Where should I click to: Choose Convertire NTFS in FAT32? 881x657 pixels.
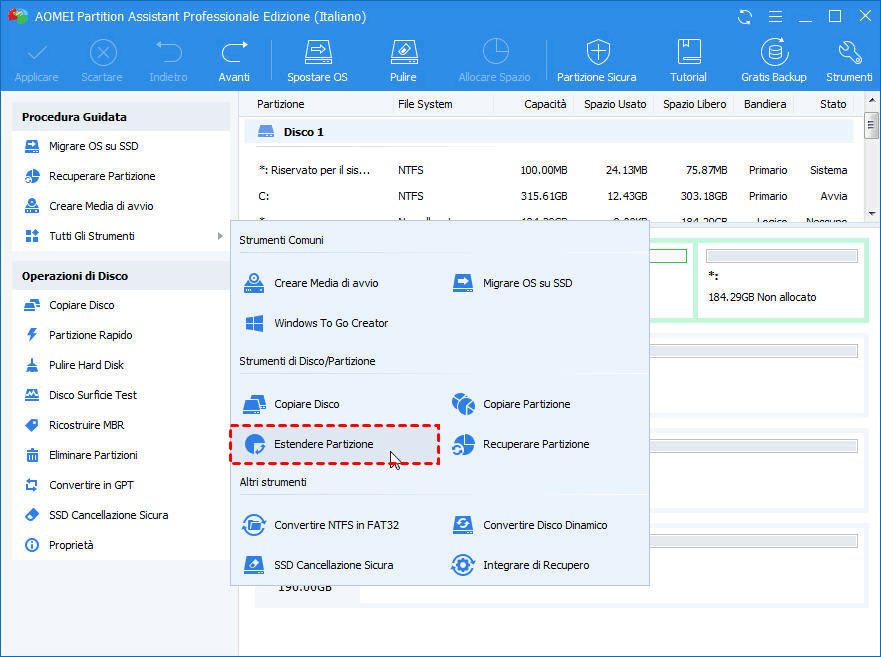(336, 525)
